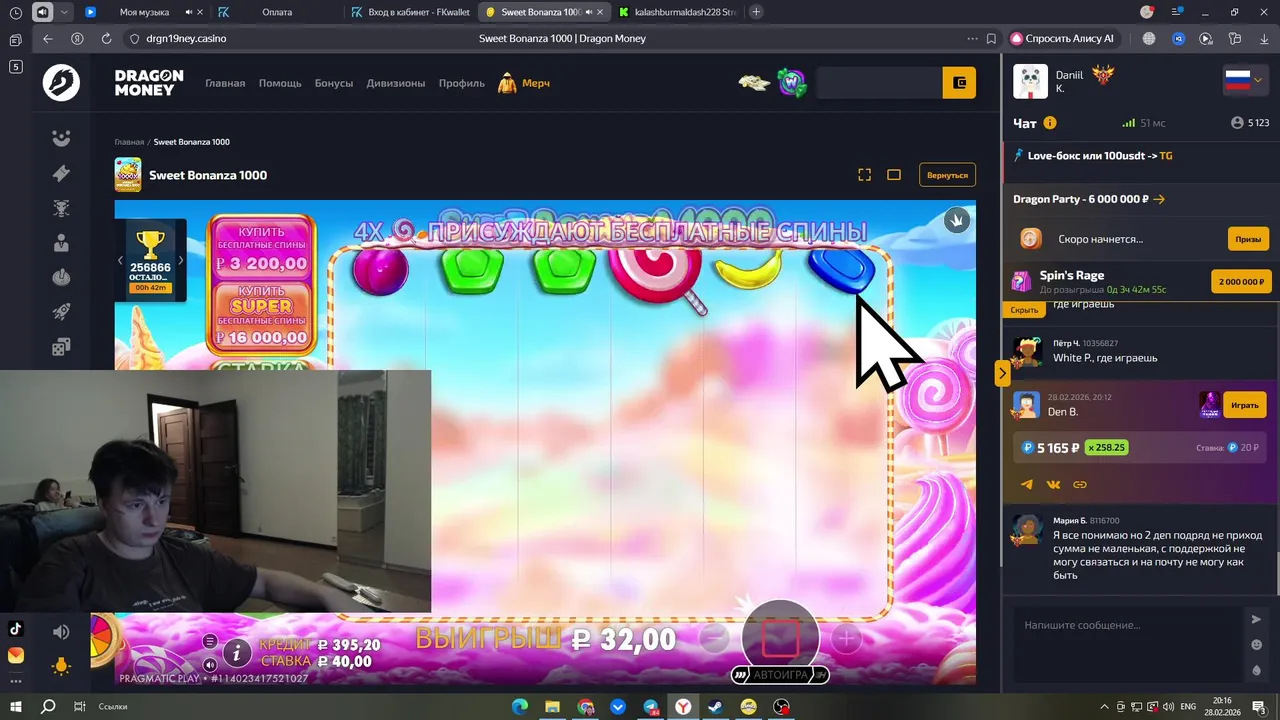Collapse the chat panel with the yellow arrow
Viewport: 1280px width, 720px height.
point(1002,373)
